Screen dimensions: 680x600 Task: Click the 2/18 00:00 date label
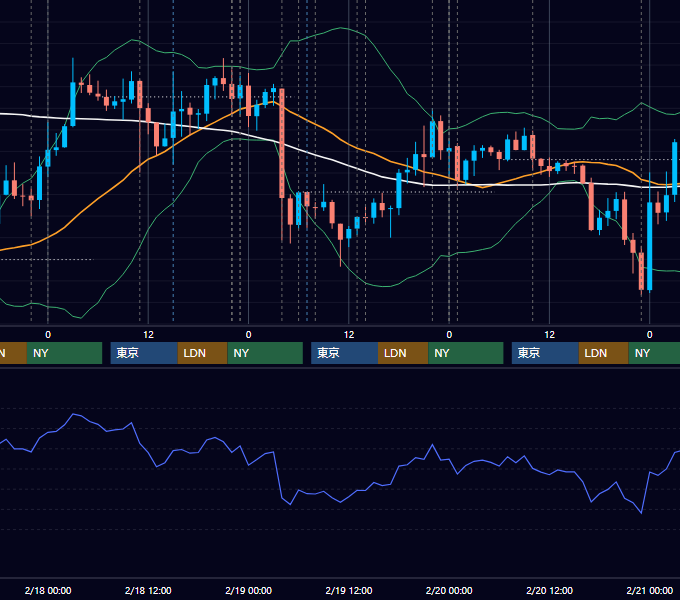click(x=48, y=590)
